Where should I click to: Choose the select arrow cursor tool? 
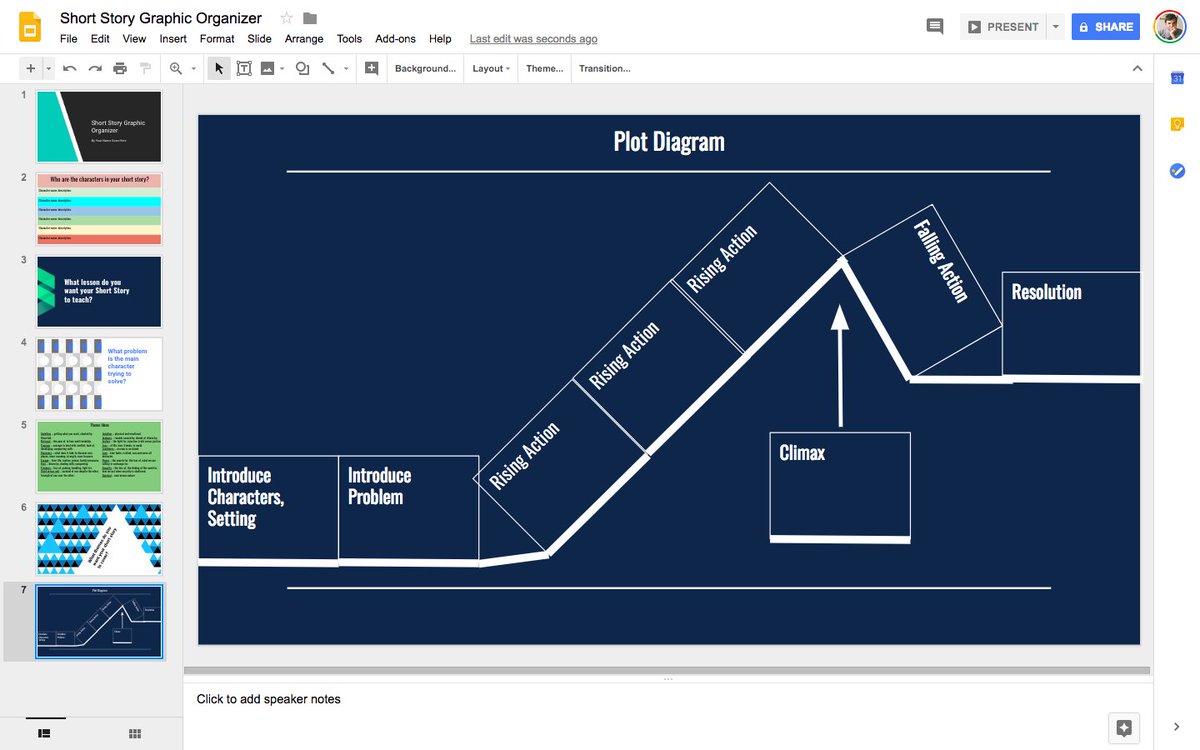pos(219,68)
